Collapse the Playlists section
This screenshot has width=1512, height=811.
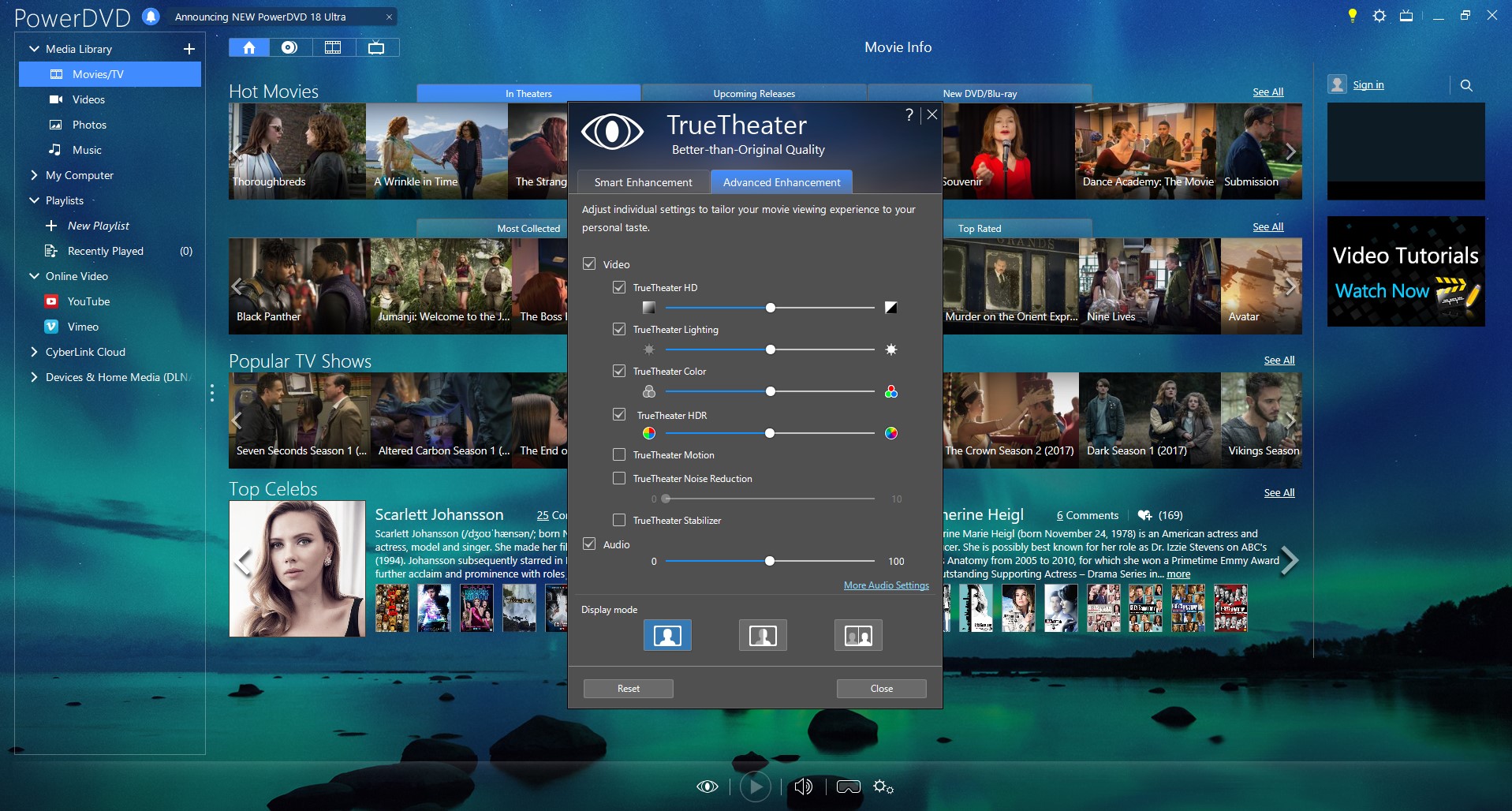click(x=33, y=200)
